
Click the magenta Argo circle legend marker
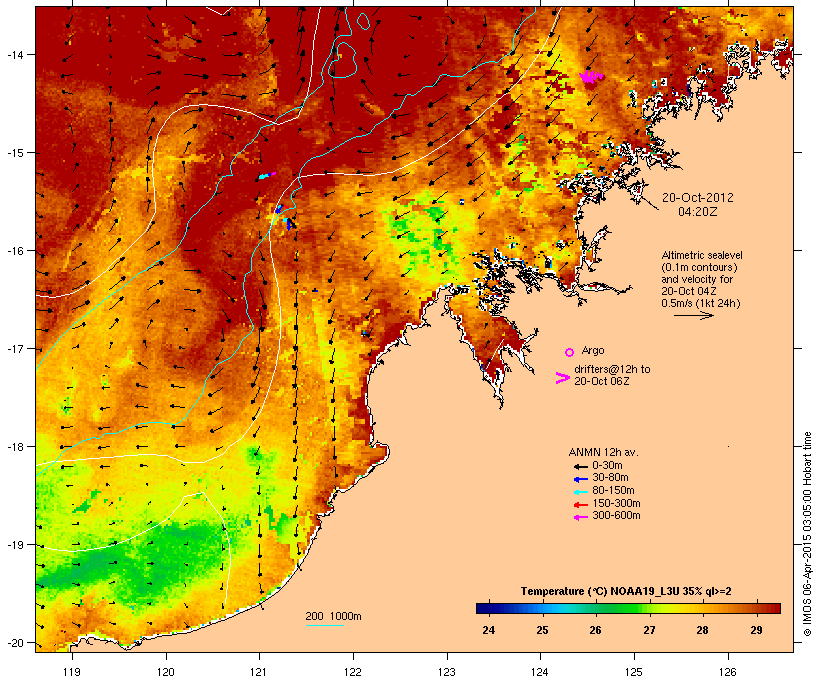pyautogui.click(x=569, y=352)
